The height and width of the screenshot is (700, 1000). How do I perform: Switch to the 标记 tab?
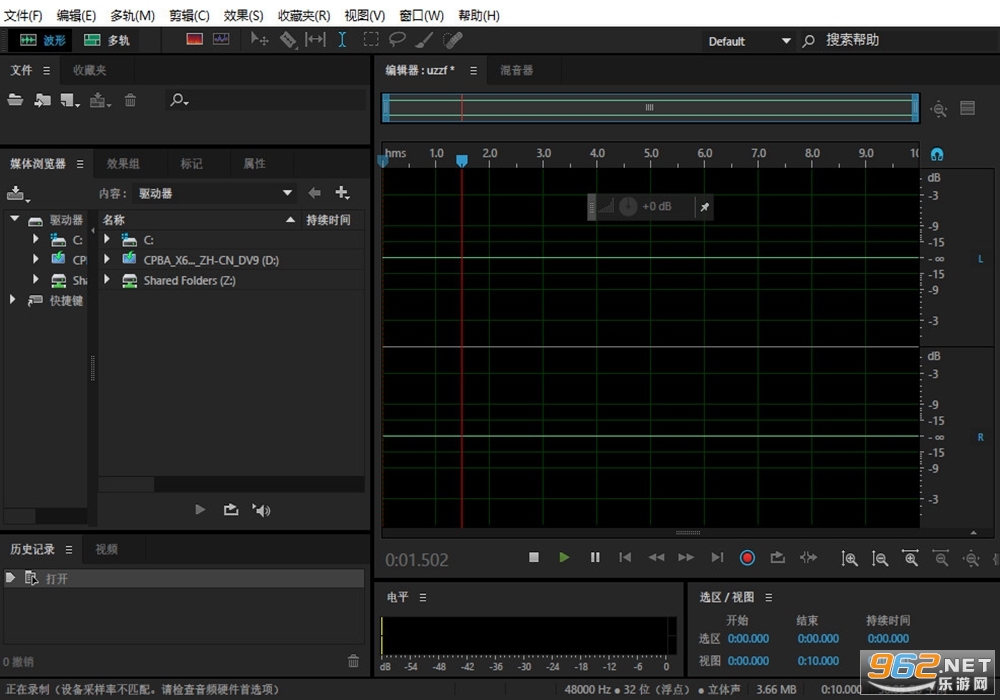coord(191,164)
